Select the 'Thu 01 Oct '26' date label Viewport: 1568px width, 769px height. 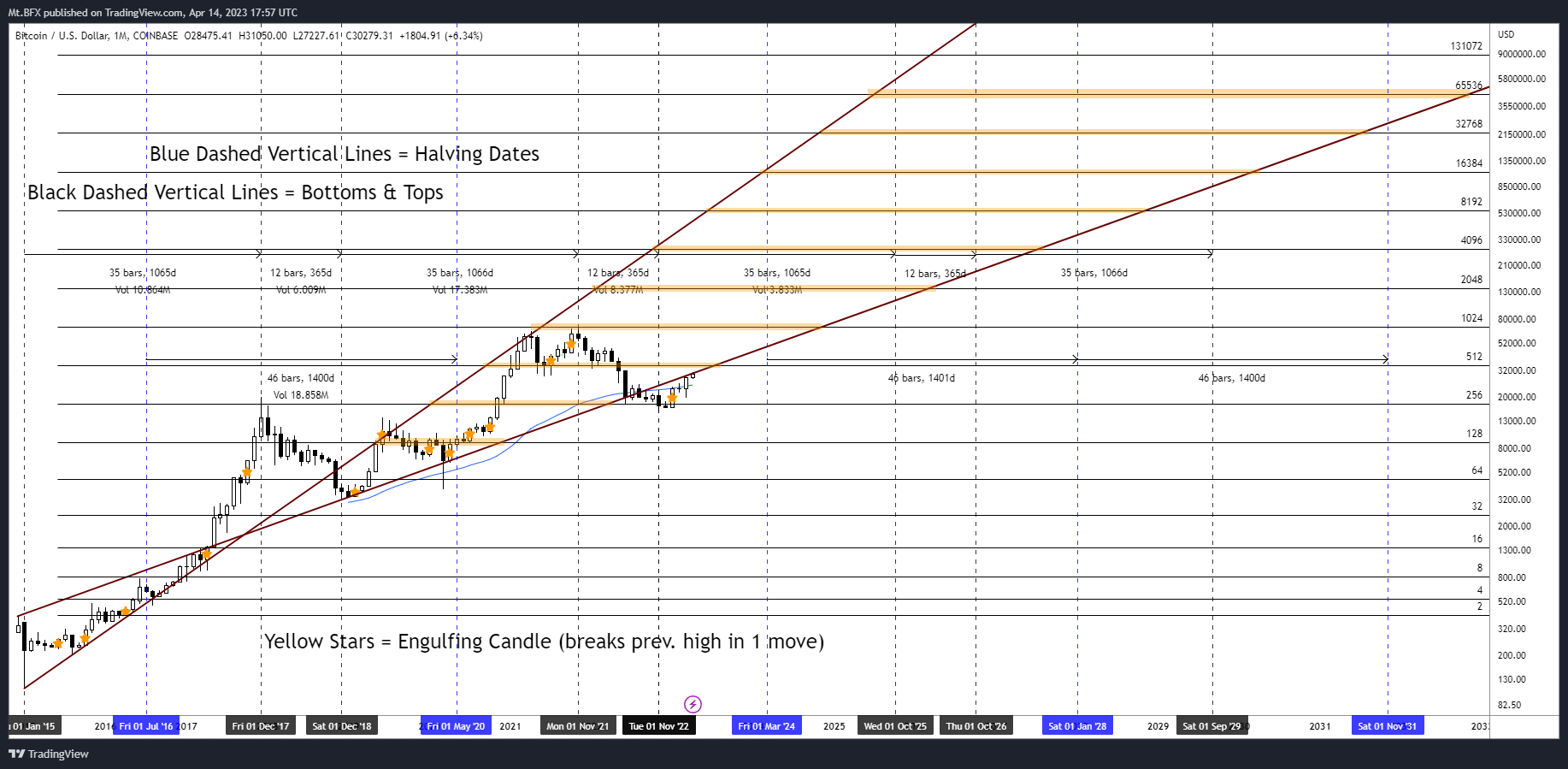[x=976, y=726]
